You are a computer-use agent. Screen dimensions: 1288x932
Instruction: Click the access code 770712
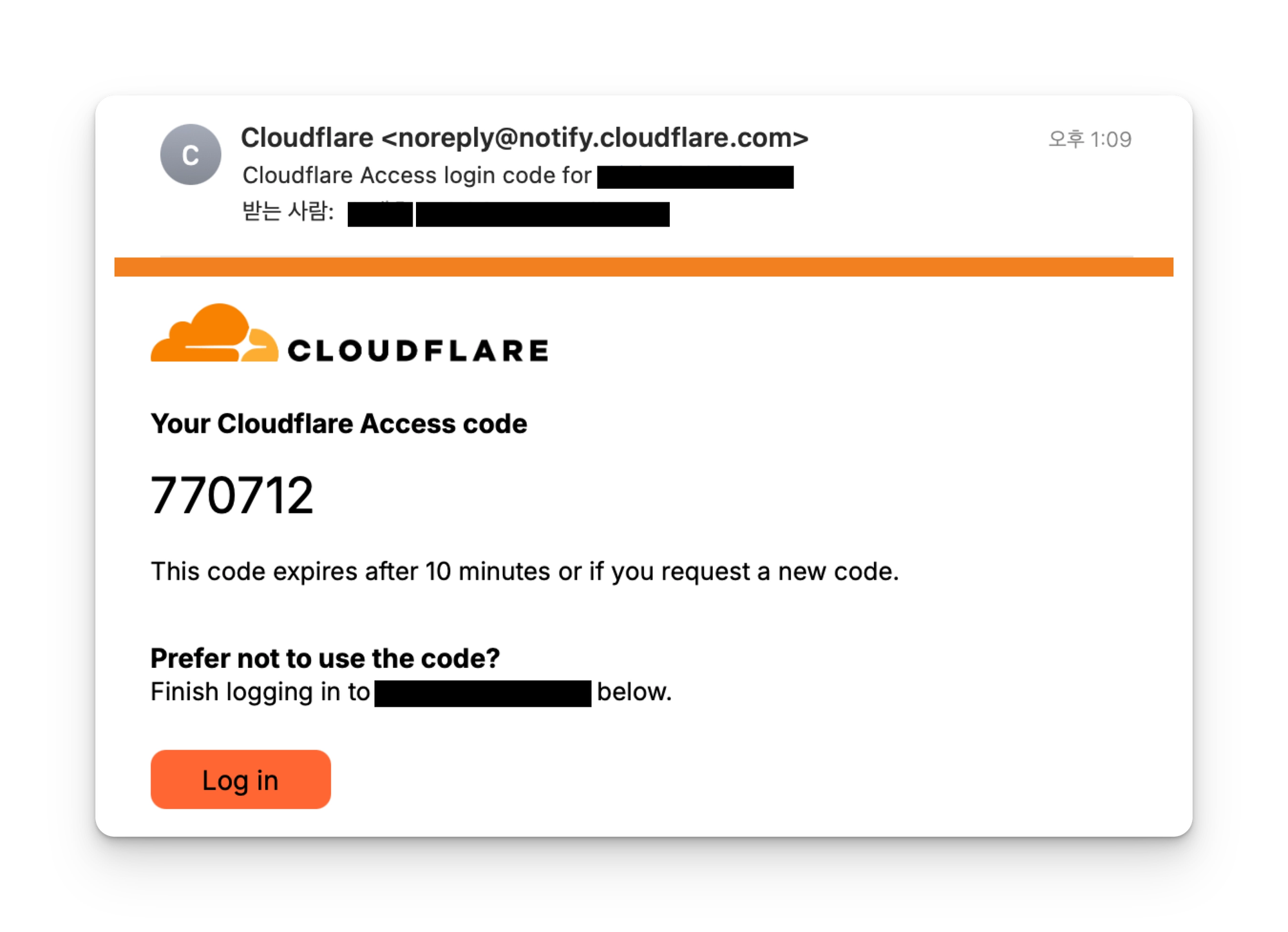[x=232, y=495]
